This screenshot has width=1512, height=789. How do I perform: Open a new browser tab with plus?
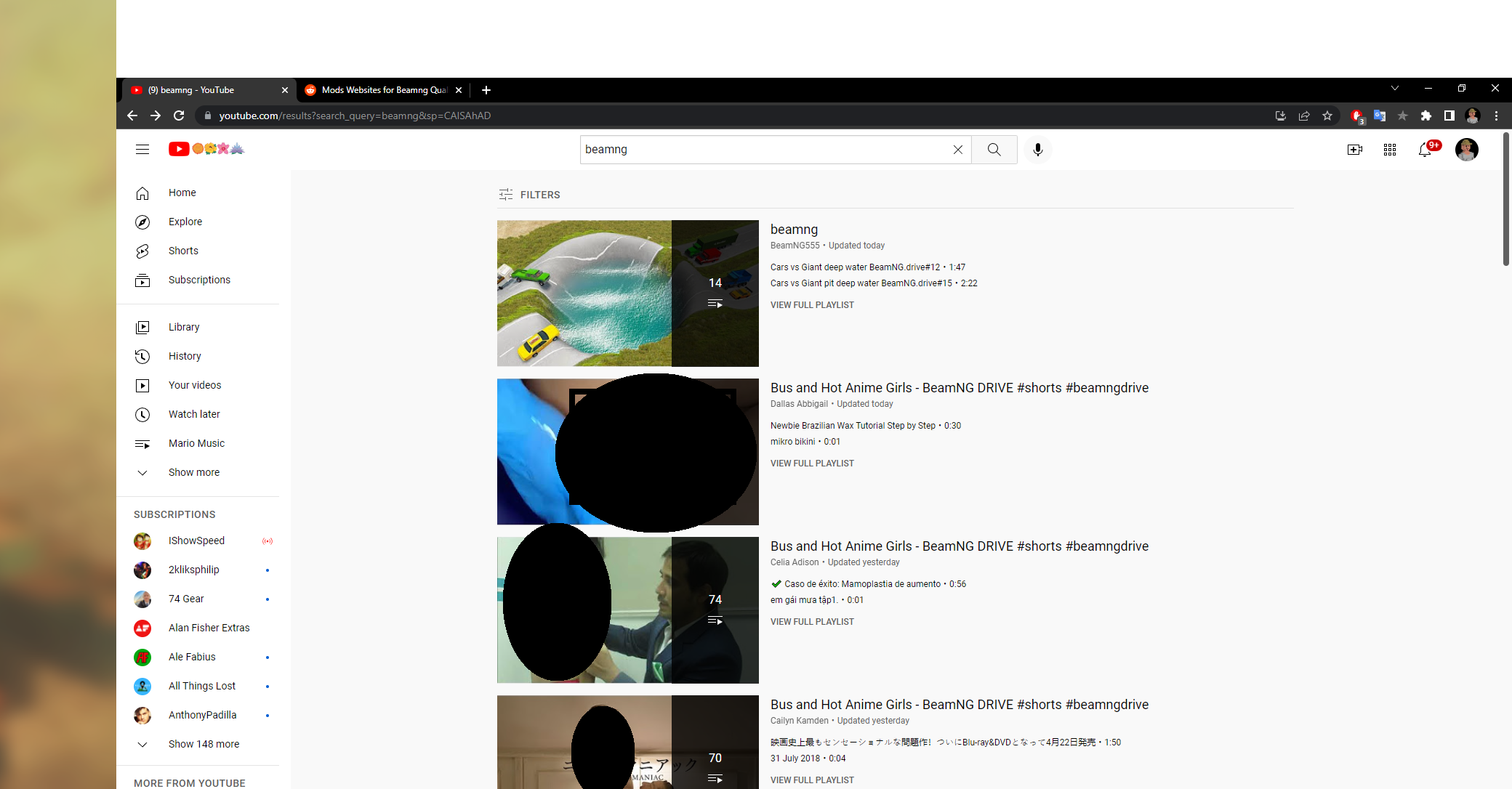486,90
